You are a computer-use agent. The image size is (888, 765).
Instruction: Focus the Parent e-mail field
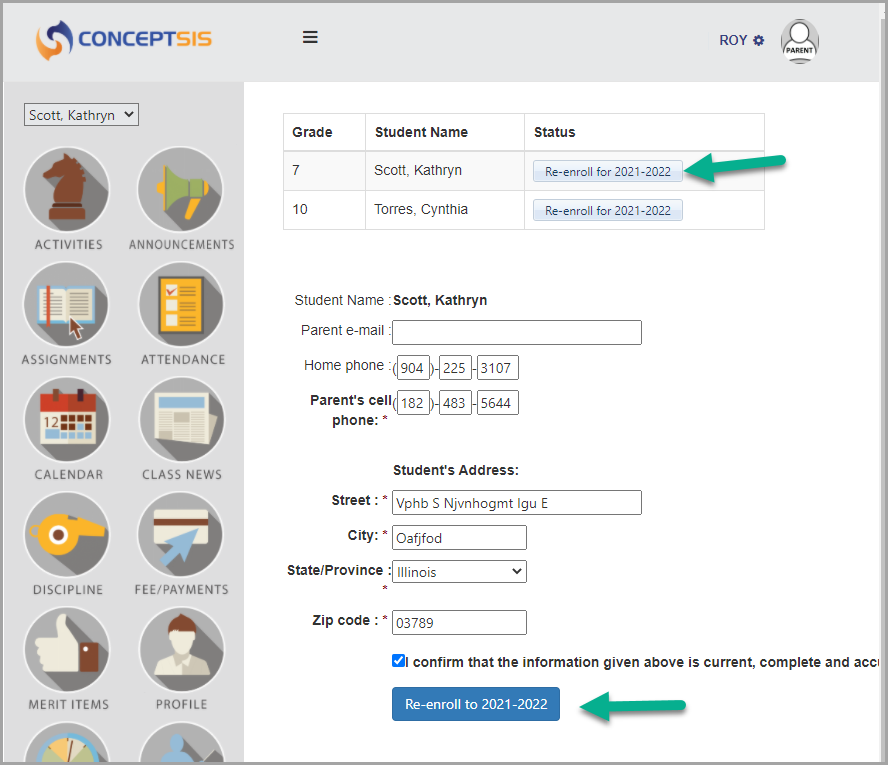click(516, 332)
